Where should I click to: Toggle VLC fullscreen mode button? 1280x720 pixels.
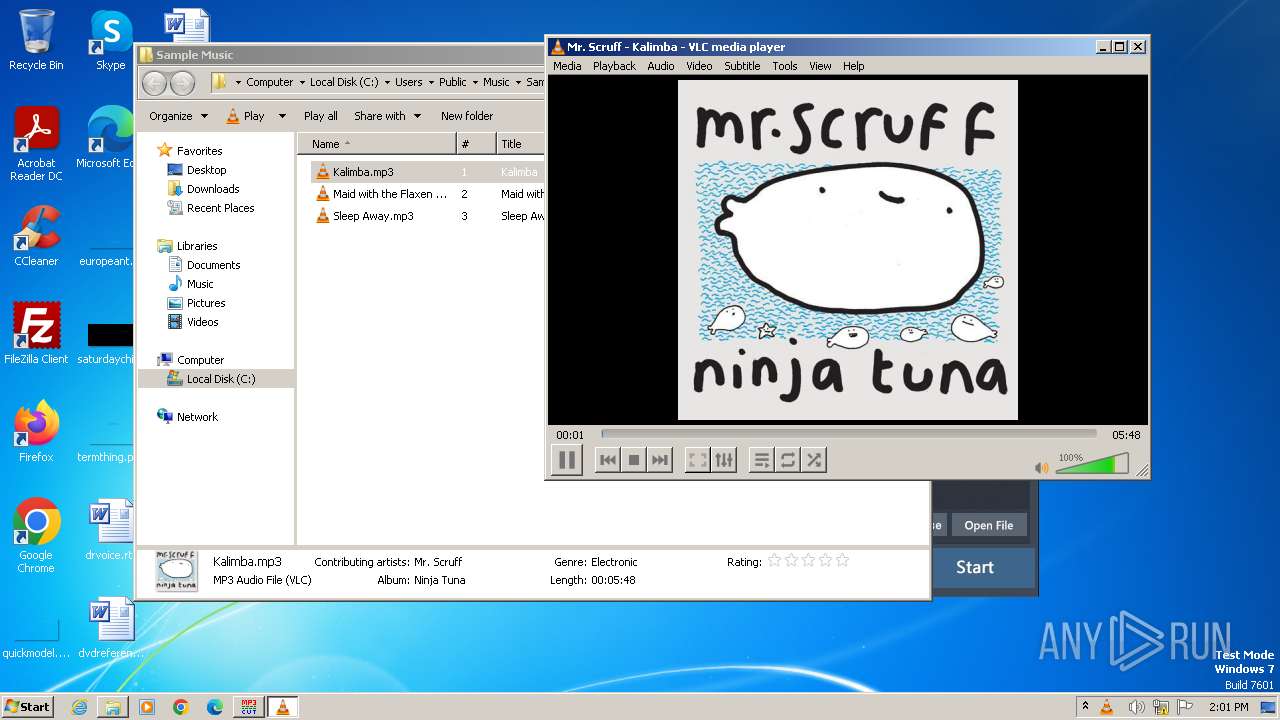pos(698,460)
